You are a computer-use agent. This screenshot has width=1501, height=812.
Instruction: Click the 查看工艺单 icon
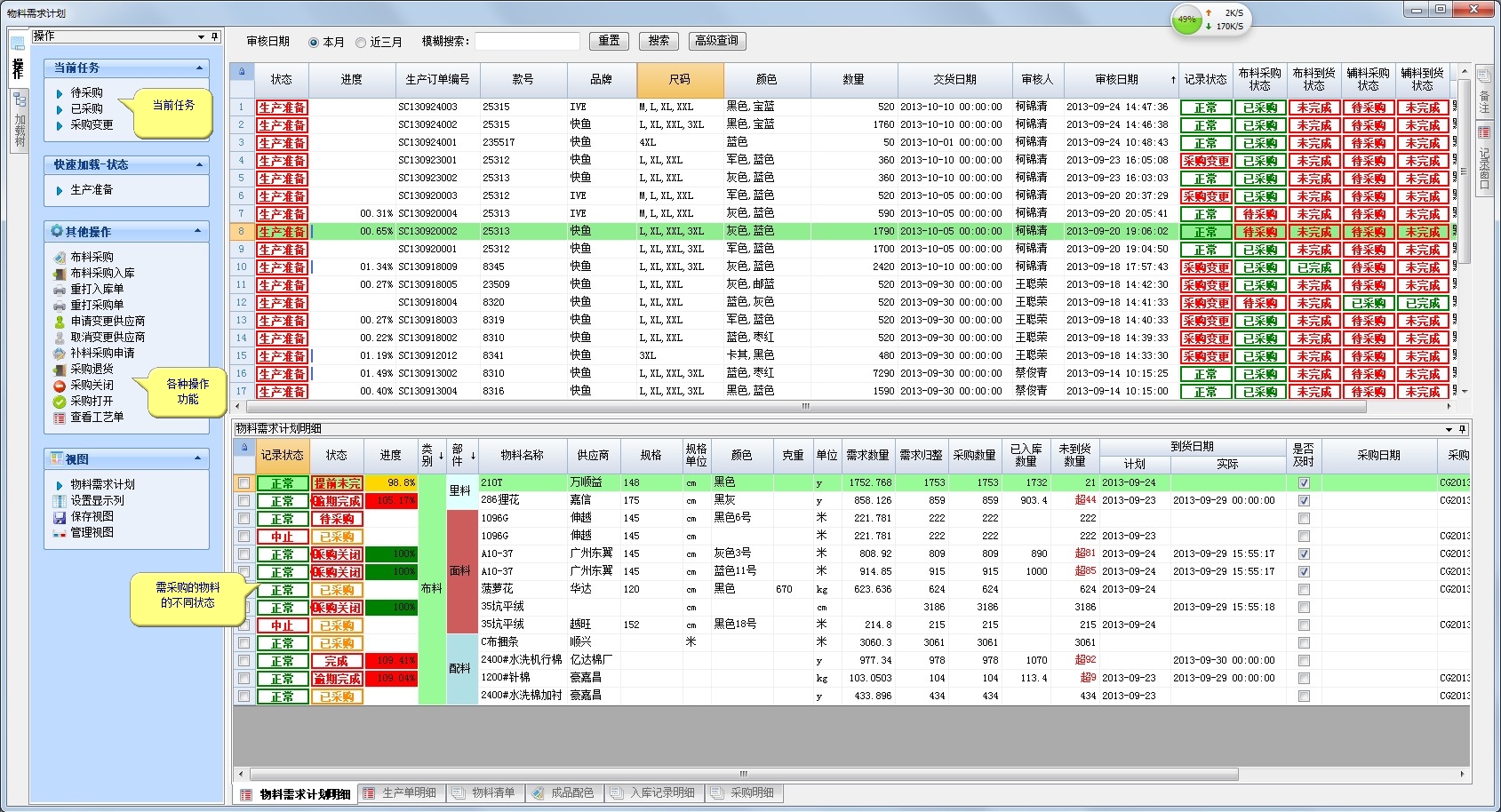click(x=60, y=417)
